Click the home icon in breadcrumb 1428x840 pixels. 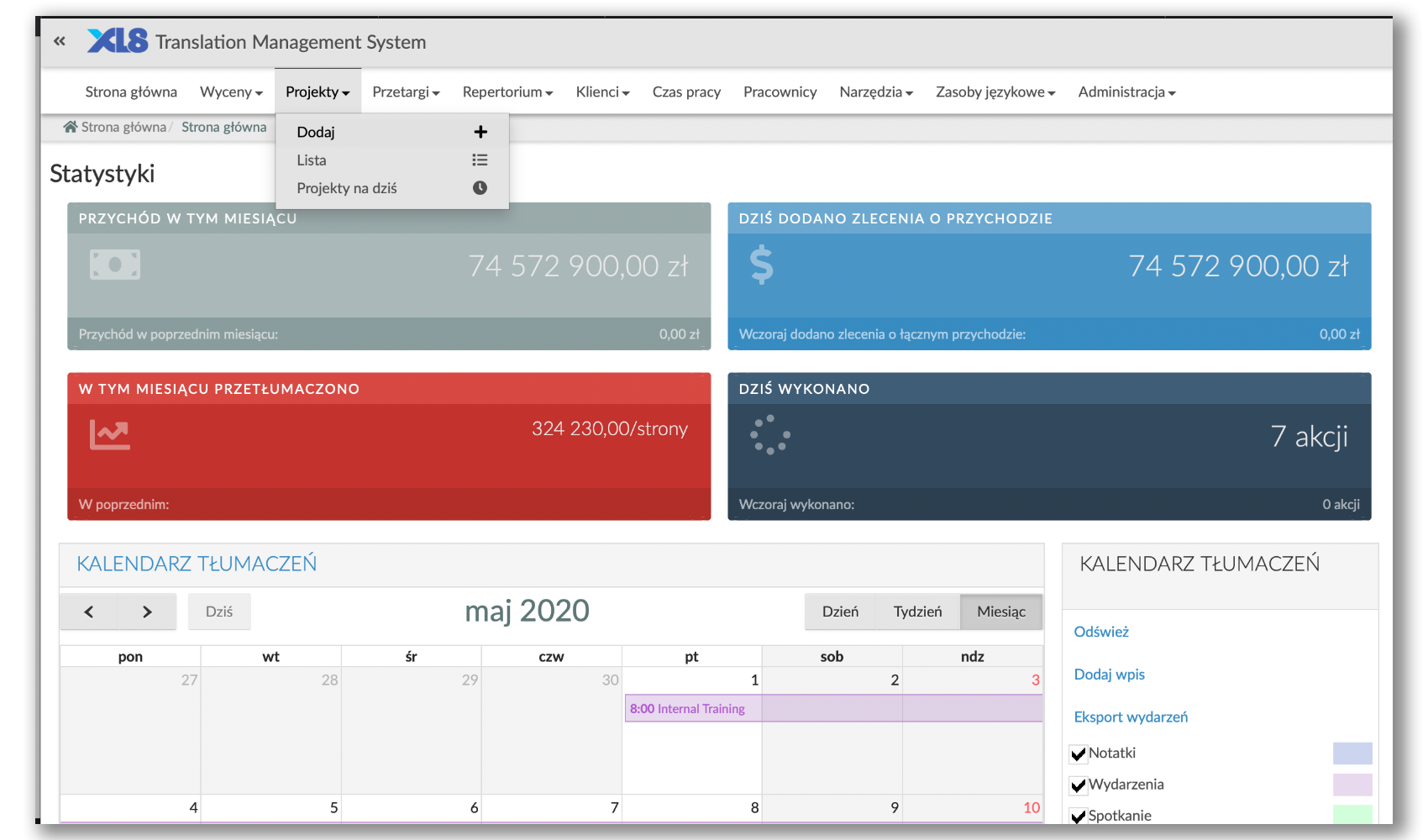71,127
